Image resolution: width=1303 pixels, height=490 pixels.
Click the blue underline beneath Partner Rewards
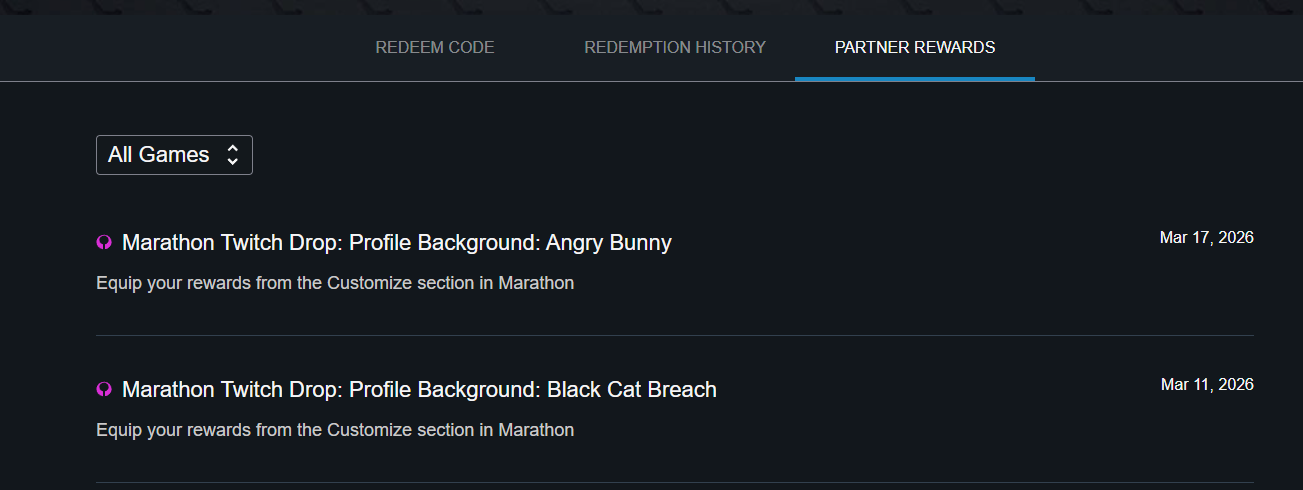[x=915, y=78]
